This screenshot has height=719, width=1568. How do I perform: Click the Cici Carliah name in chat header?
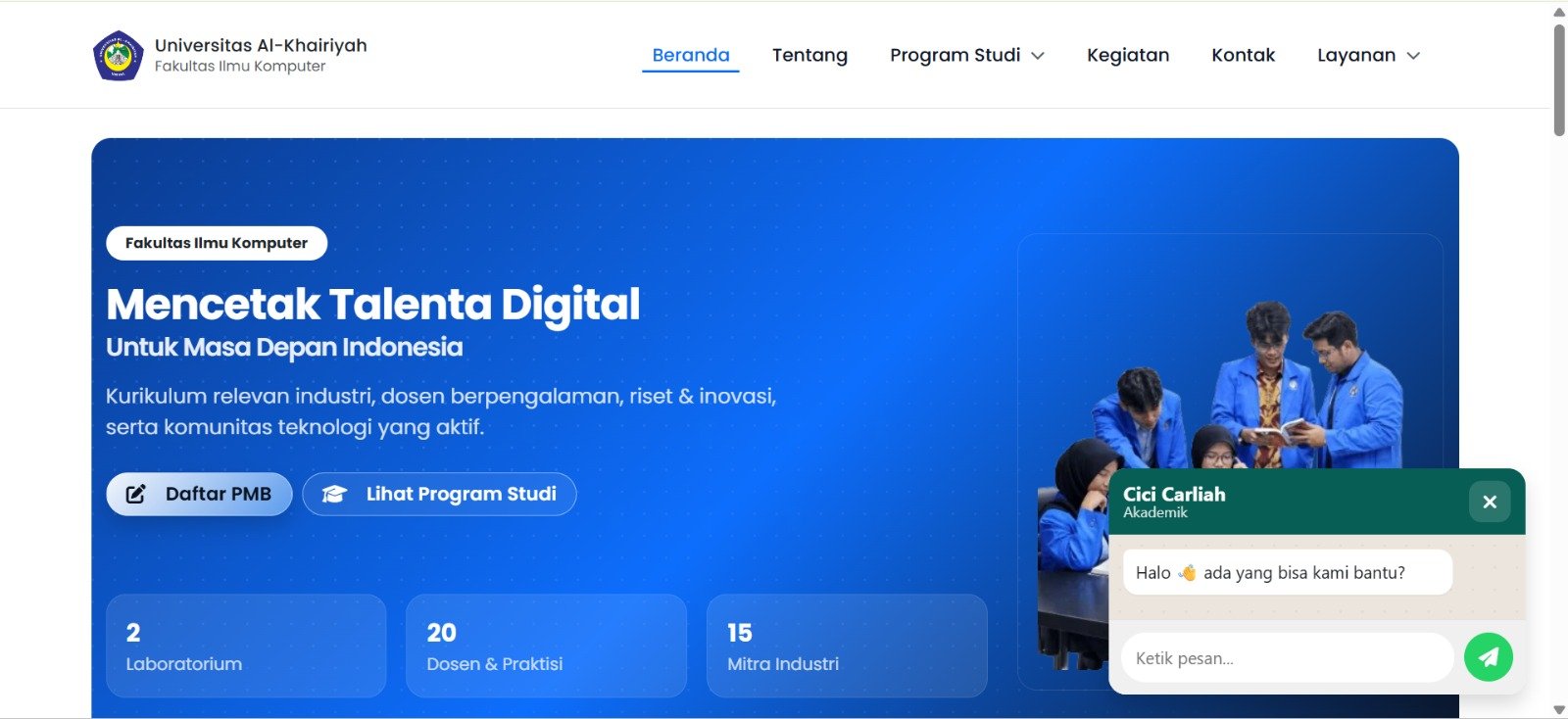coord(1174,494)
